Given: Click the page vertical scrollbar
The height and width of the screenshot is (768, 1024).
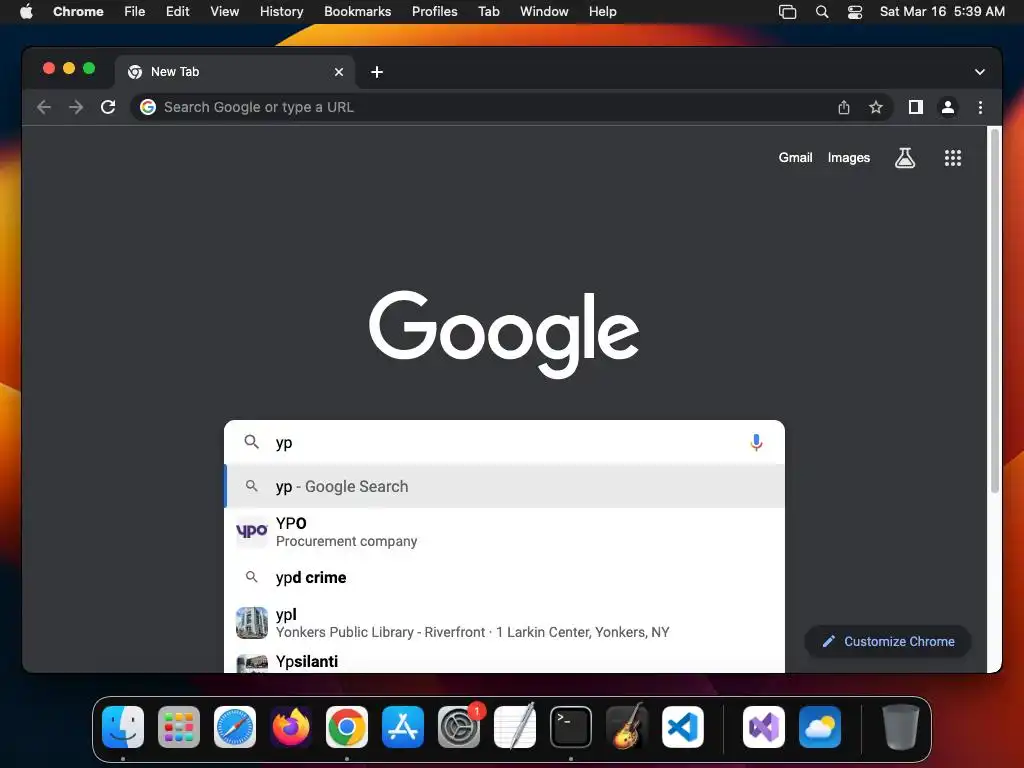Looking at the screenshot, I should pos(995,312).
